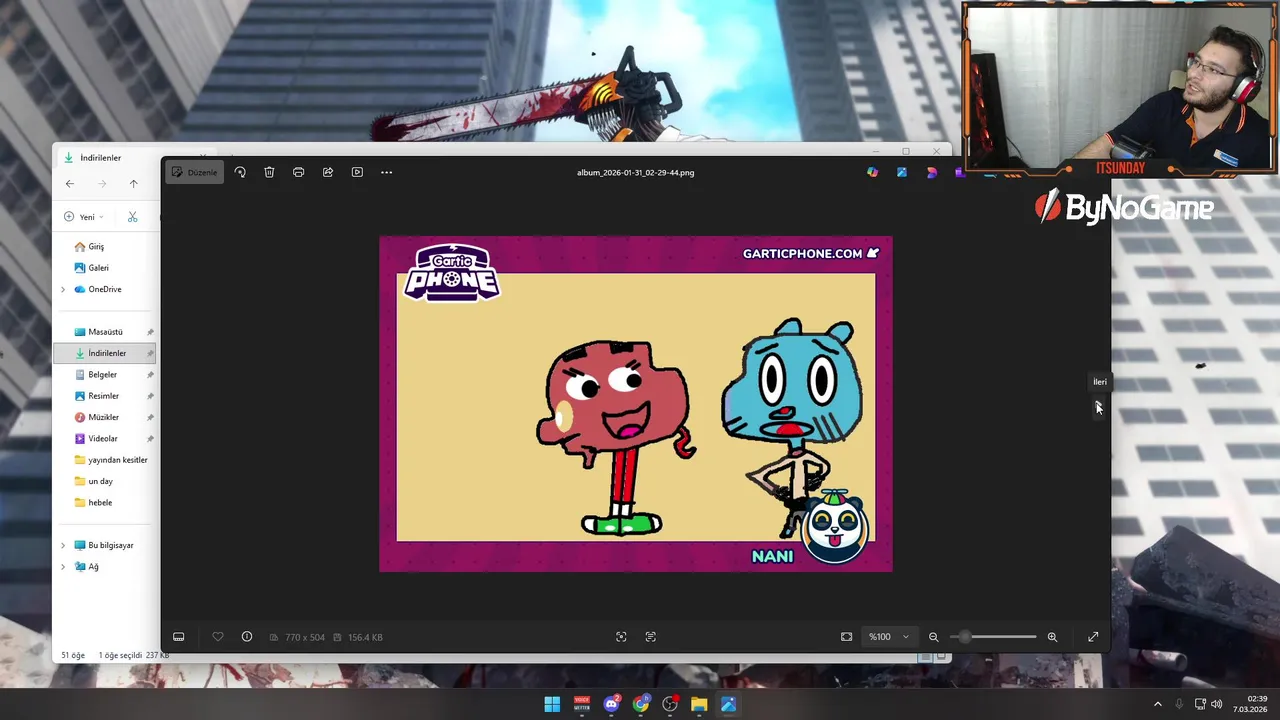Open the Yeni dropdown in File Explorer
The width and height of the screenshot is (1280, 720).
[x=84, y=217]
